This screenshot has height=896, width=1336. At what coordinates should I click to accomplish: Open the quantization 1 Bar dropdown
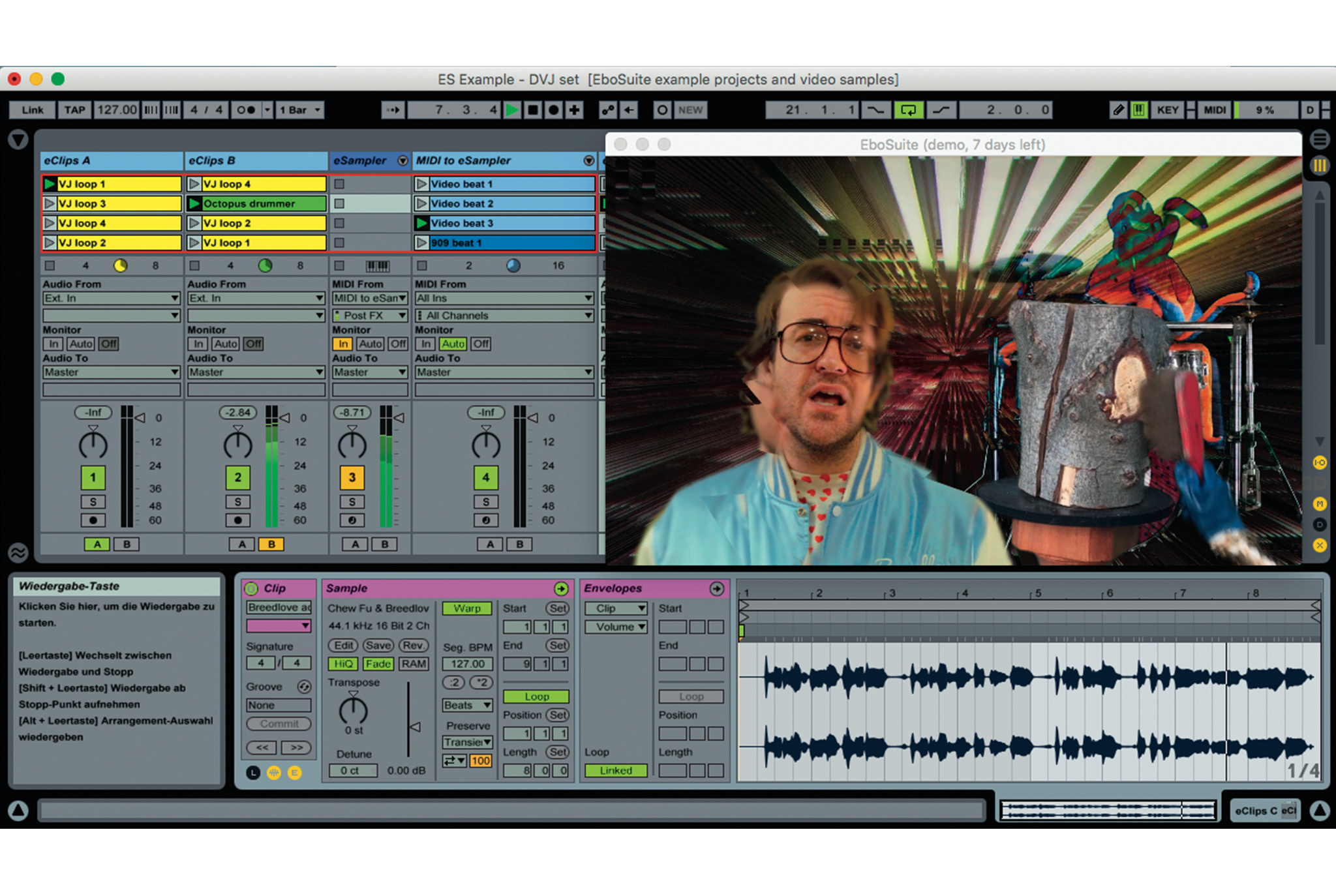coord(300,110)
